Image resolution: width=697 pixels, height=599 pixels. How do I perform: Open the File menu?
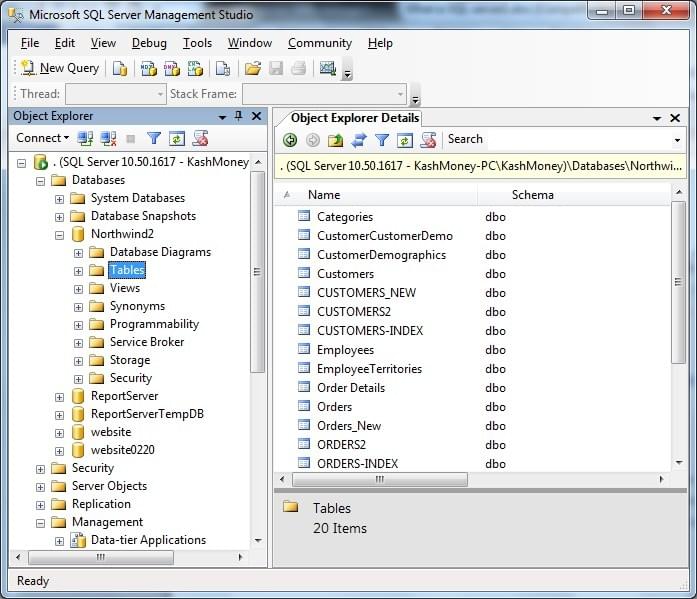pos(30,43)
